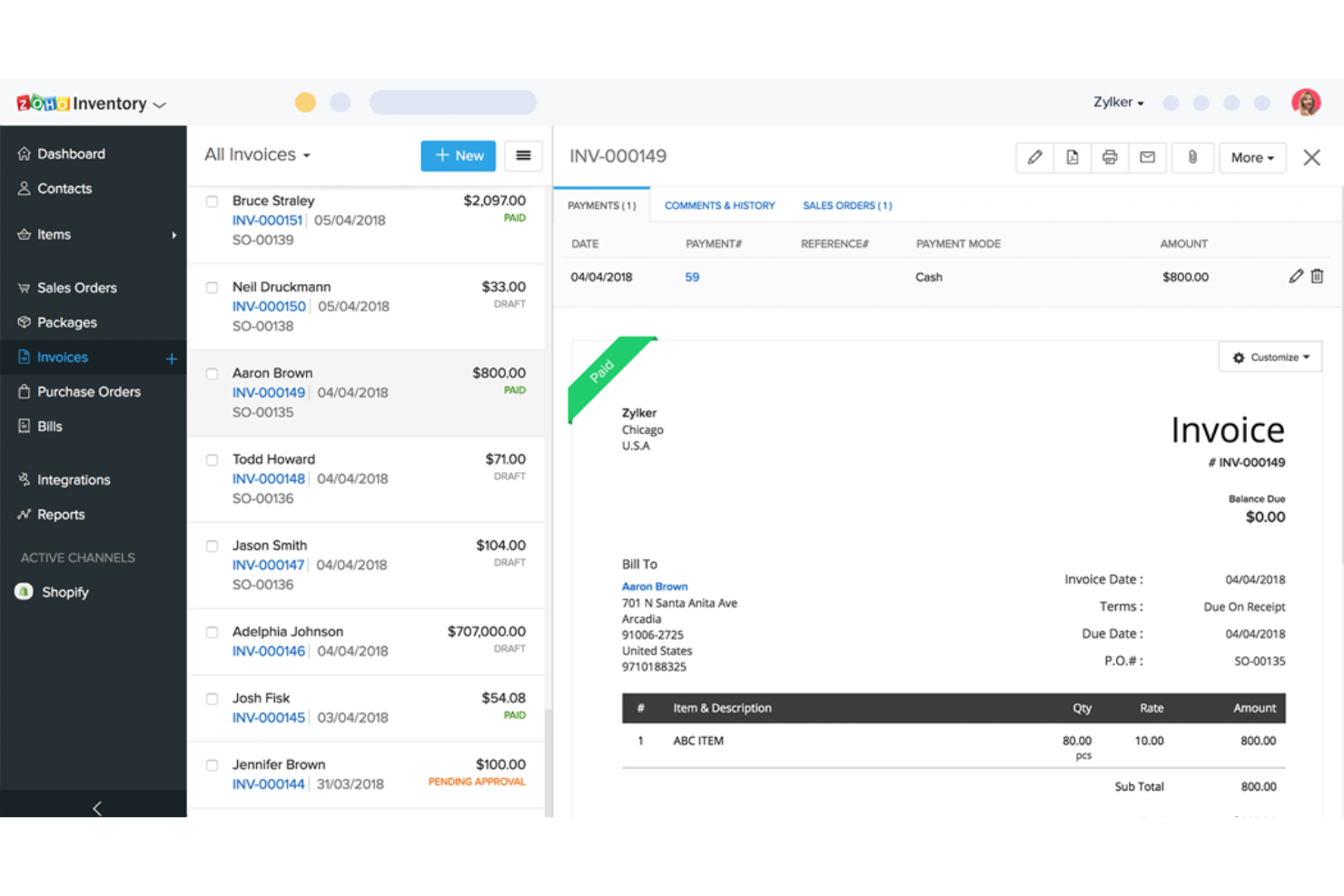Attach a file using the paperclip icon
This screenshot has width=1344, height=896.
point(1192,157)
